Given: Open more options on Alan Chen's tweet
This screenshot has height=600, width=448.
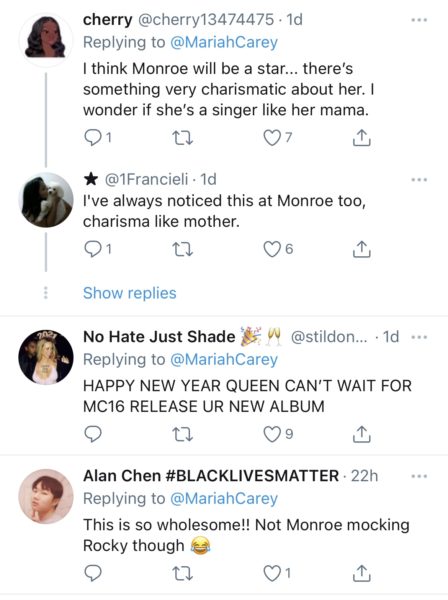Looking at the screenshot, I should point(419,476).
